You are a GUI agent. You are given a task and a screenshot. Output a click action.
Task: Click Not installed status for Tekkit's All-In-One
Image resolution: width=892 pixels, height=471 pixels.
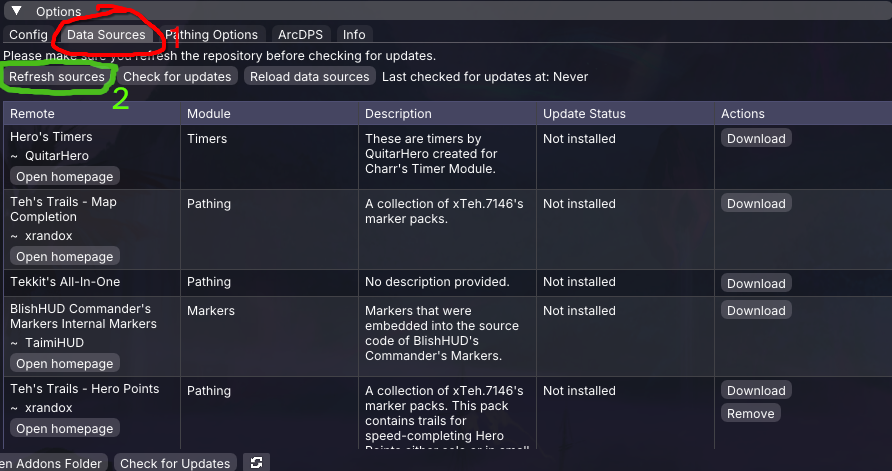579,282
